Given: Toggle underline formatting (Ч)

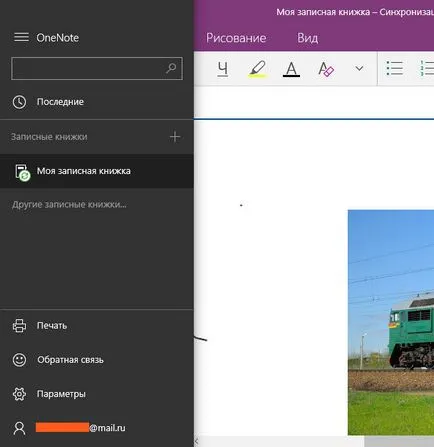Looking at the screenshot, I should 223,69.
